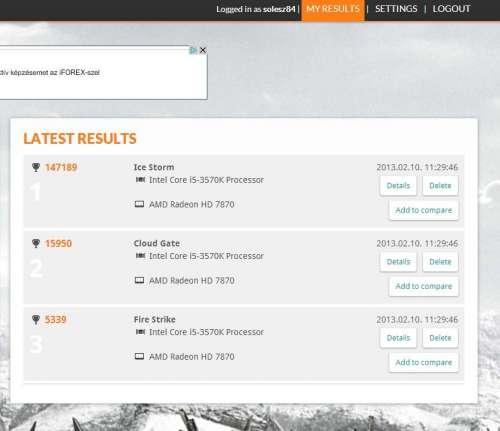Click the Fire Strike result title
Viewport: 500px width, 431px height.
click(x=155, y=319)
